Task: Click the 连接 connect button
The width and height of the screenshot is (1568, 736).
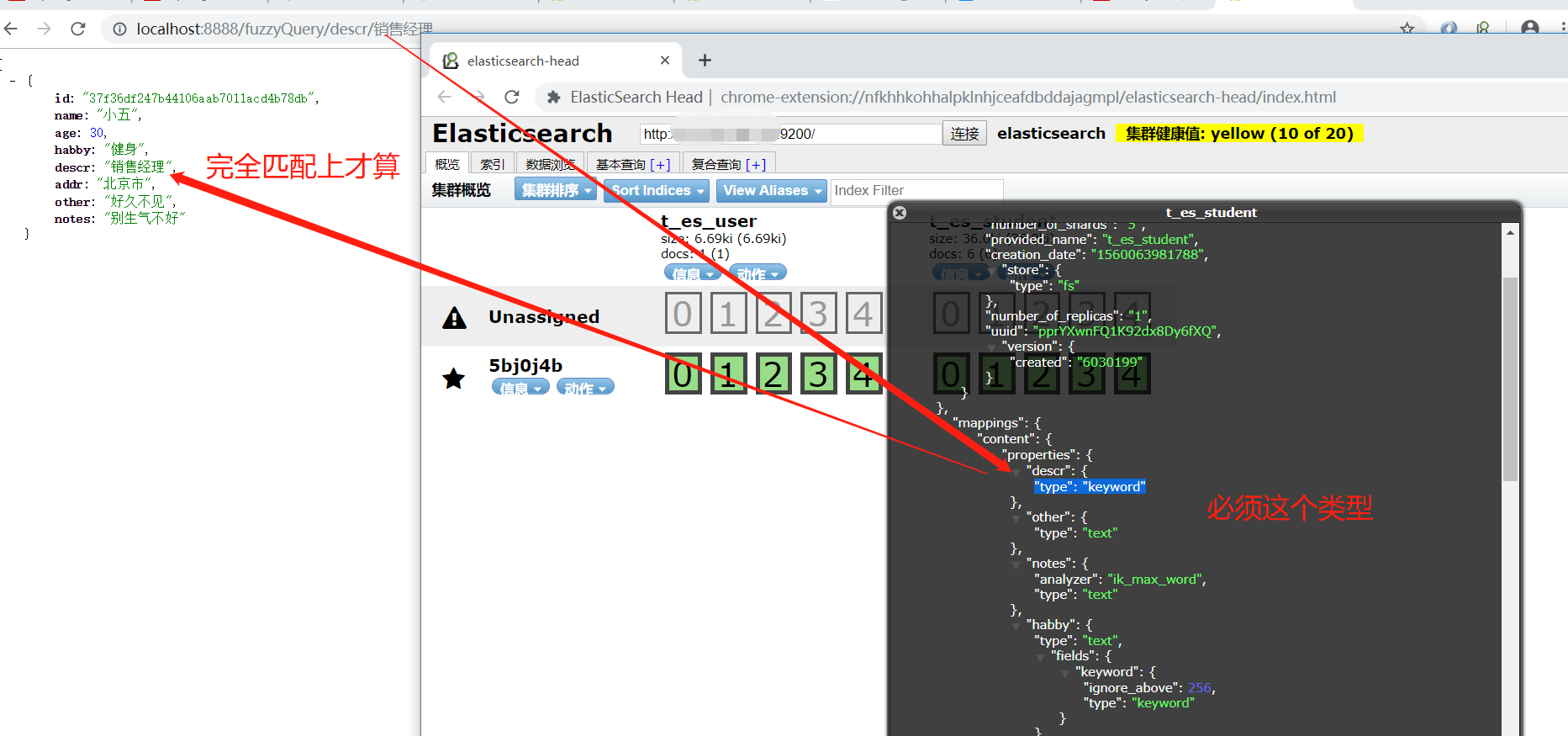Action: (x=965, y=134)
